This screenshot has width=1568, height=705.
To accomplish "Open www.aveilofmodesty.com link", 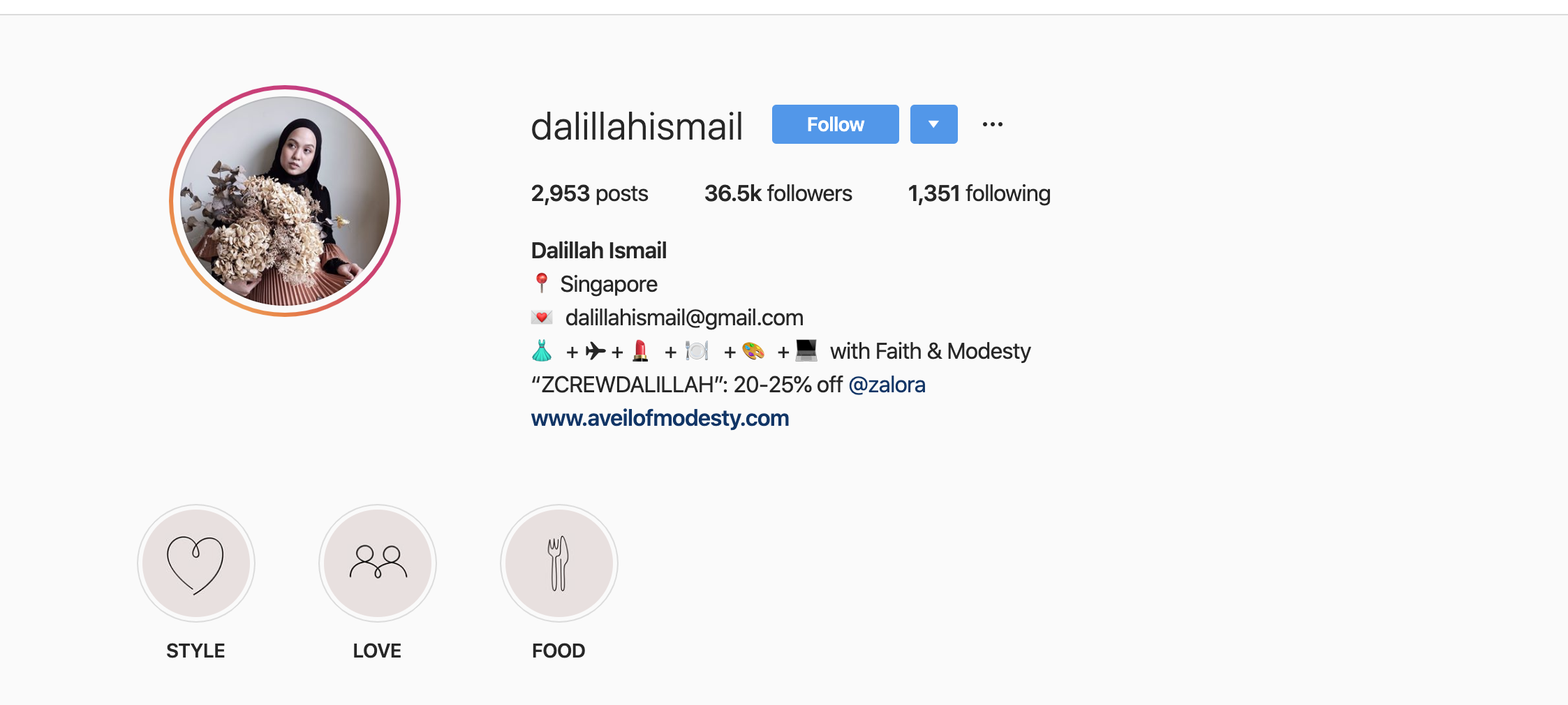I will tap(660, 418).
